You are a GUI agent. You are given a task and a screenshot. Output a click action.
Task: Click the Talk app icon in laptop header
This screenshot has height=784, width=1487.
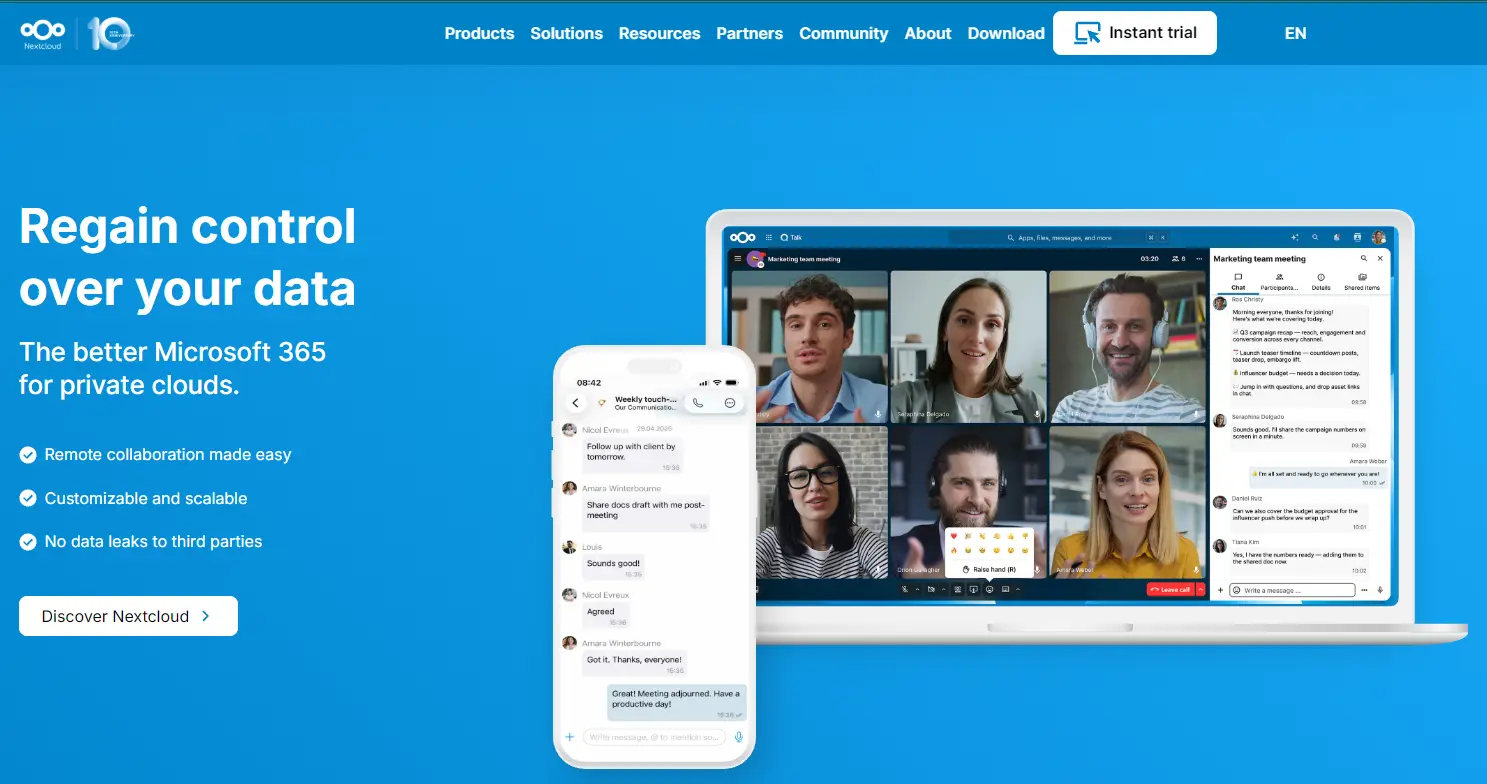point(785,237)
